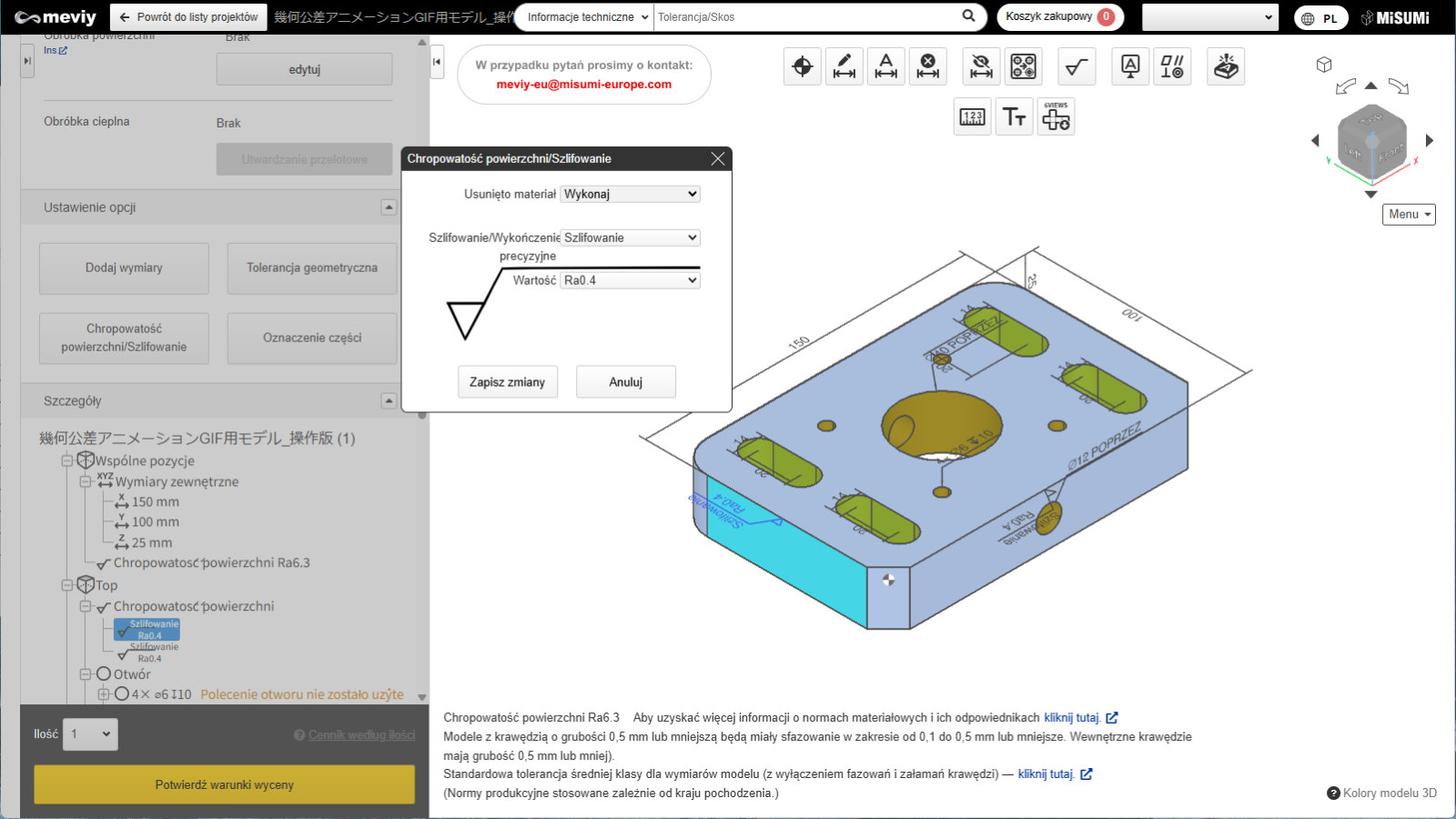Click the surface roughness symbol toolbar icon
Screen dimensions: 1456x819
(x=1077, y=66)
